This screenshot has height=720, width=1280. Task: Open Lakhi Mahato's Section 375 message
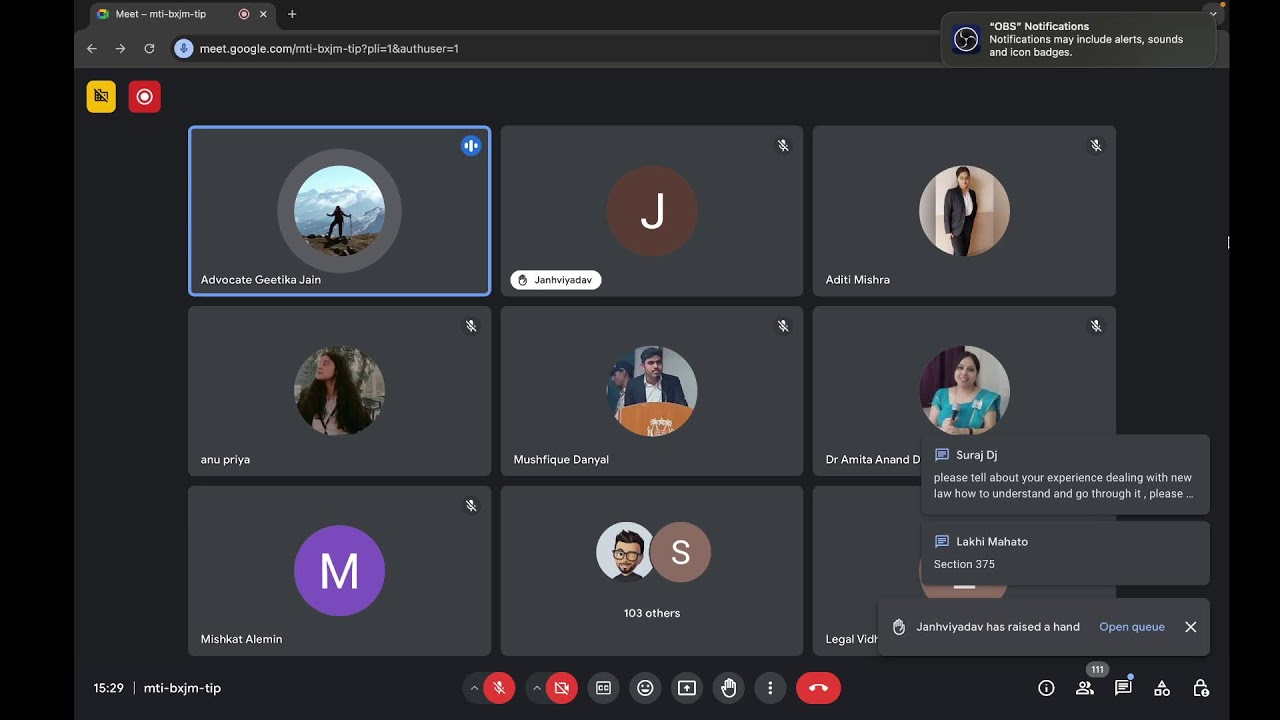point(1065,553)
